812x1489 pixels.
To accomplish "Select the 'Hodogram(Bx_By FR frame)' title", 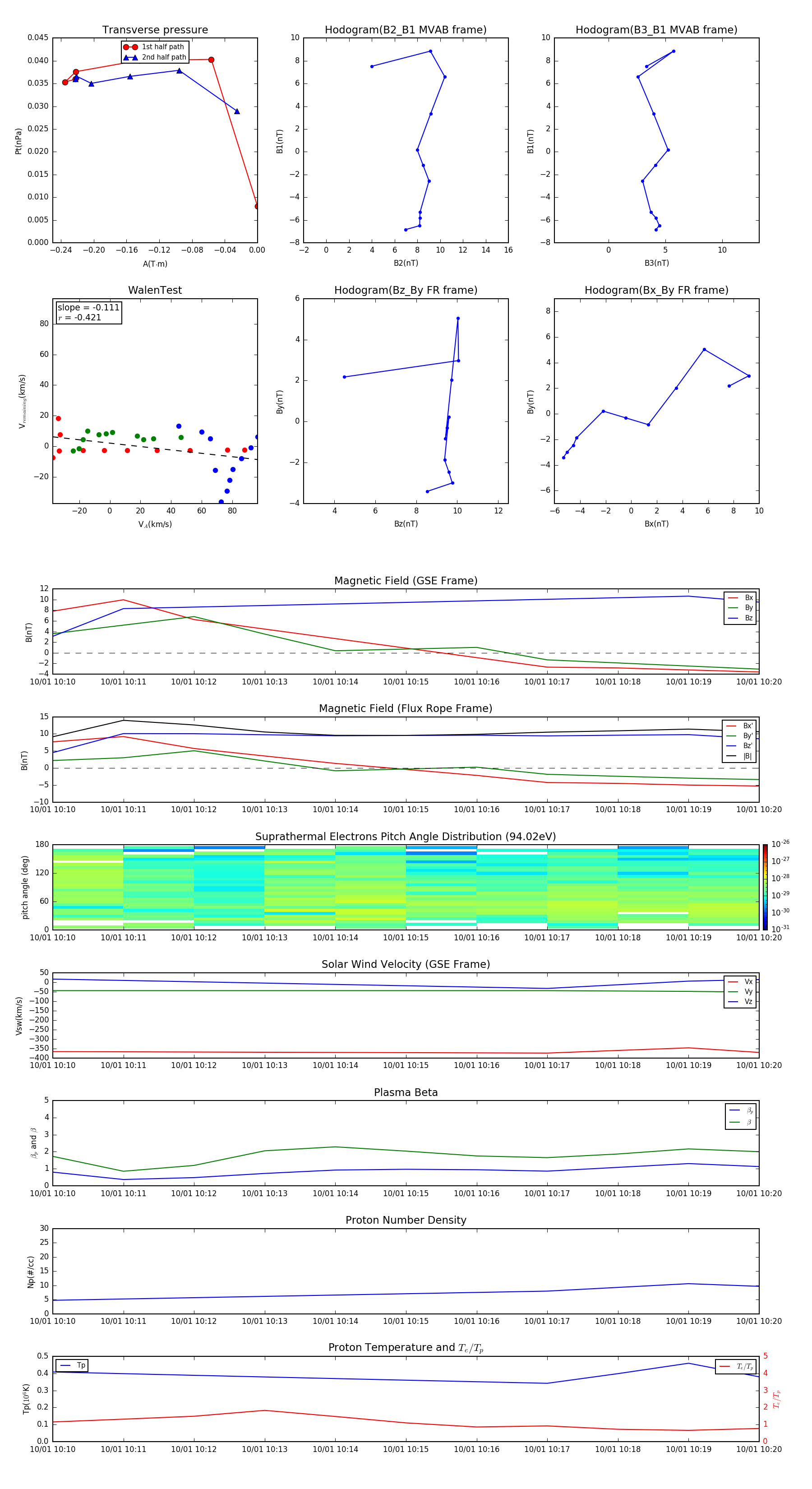I will [x=656, y=290].
